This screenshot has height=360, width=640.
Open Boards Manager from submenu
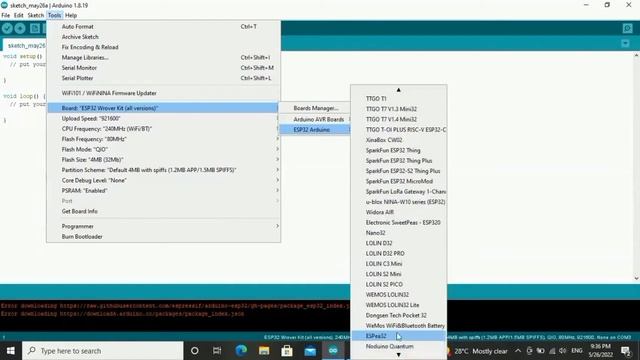click(315, 108)
